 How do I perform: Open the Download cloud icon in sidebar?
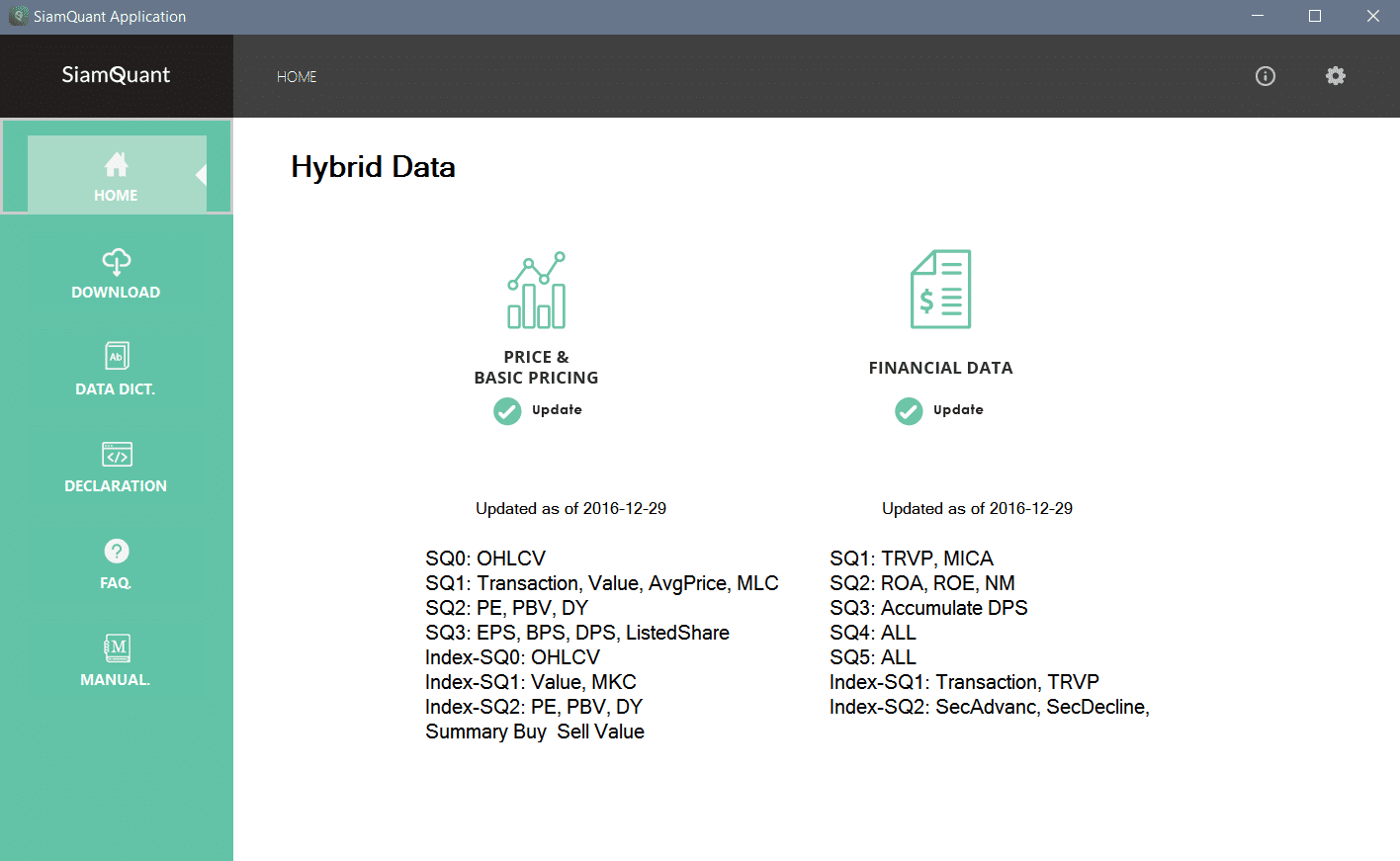pos(116,261)
